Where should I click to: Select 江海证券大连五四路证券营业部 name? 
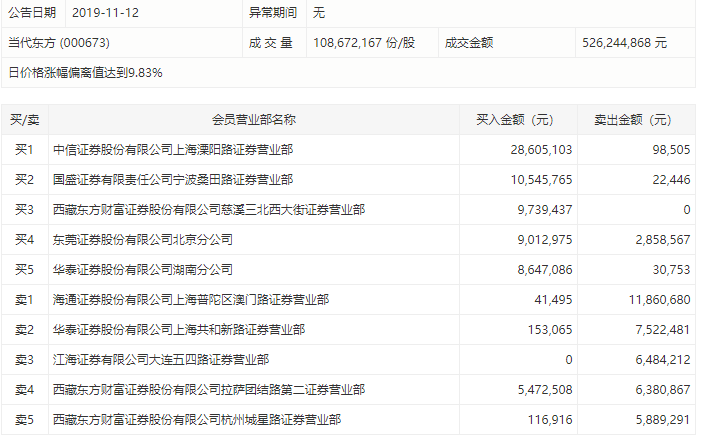[161, 360]
